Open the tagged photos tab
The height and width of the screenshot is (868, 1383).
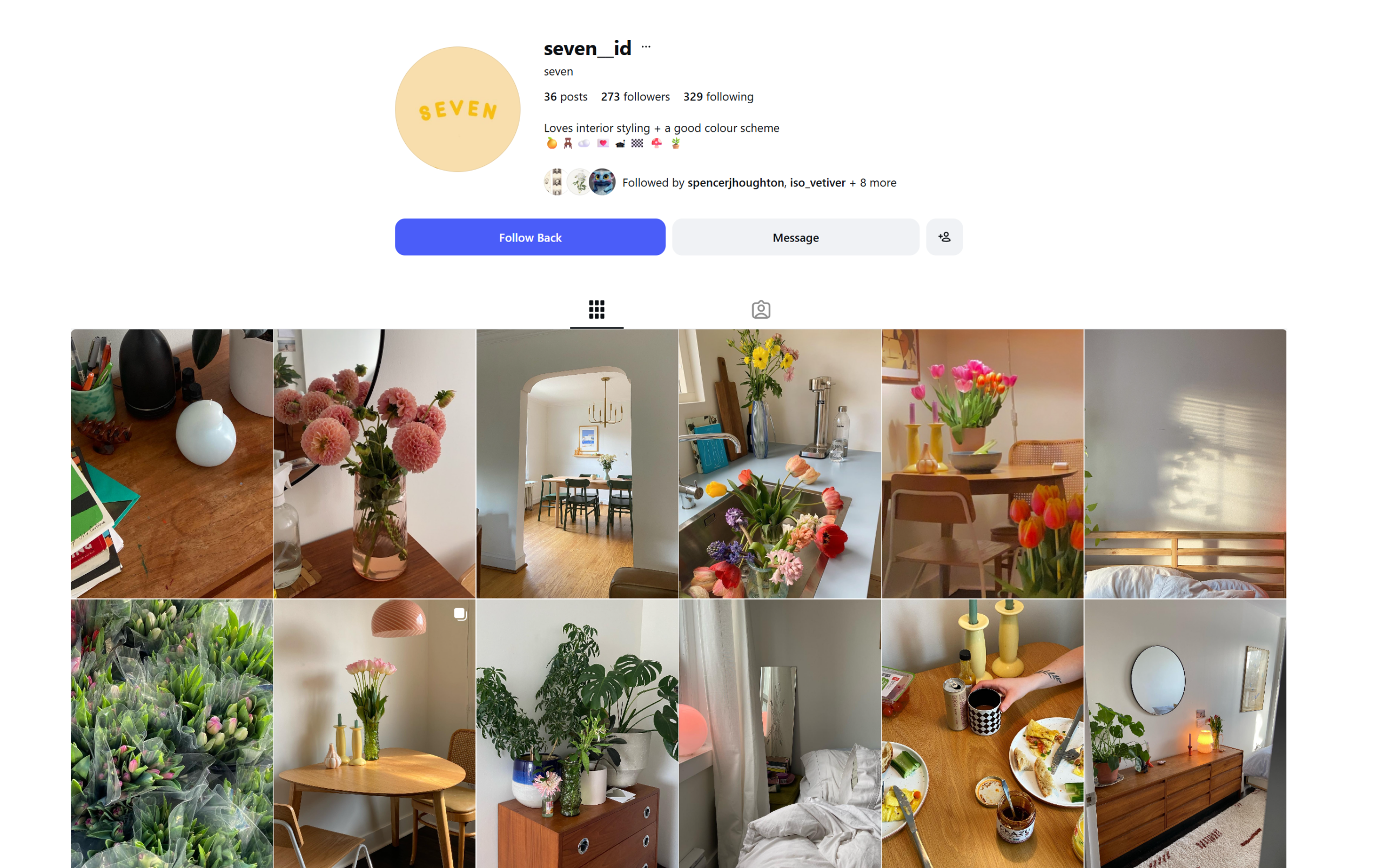coord(761,309)
